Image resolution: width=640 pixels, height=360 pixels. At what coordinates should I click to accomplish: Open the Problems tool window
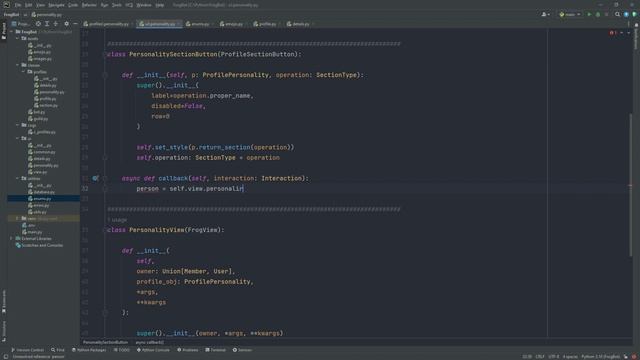(187, 350)
